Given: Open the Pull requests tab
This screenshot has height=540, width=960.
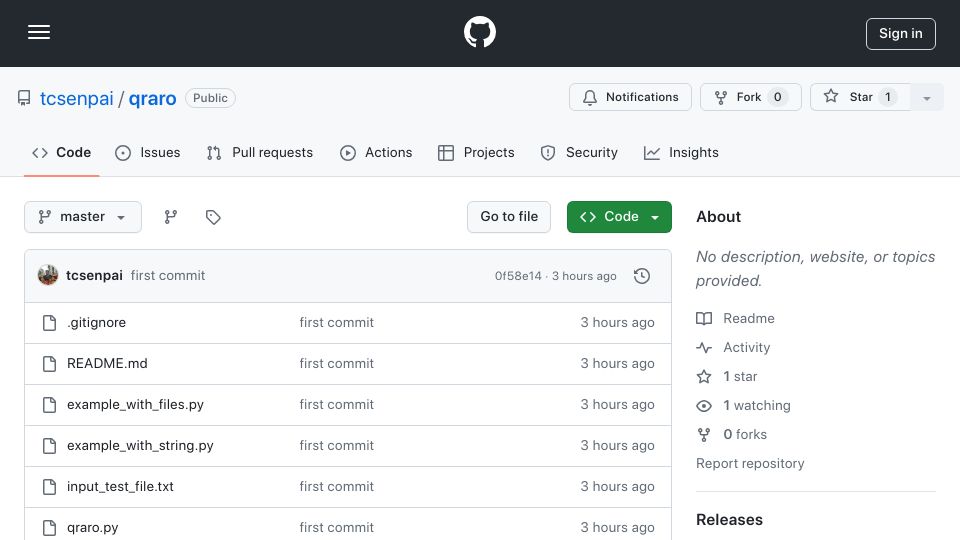Looking at the screenshot, I should 260,152.
